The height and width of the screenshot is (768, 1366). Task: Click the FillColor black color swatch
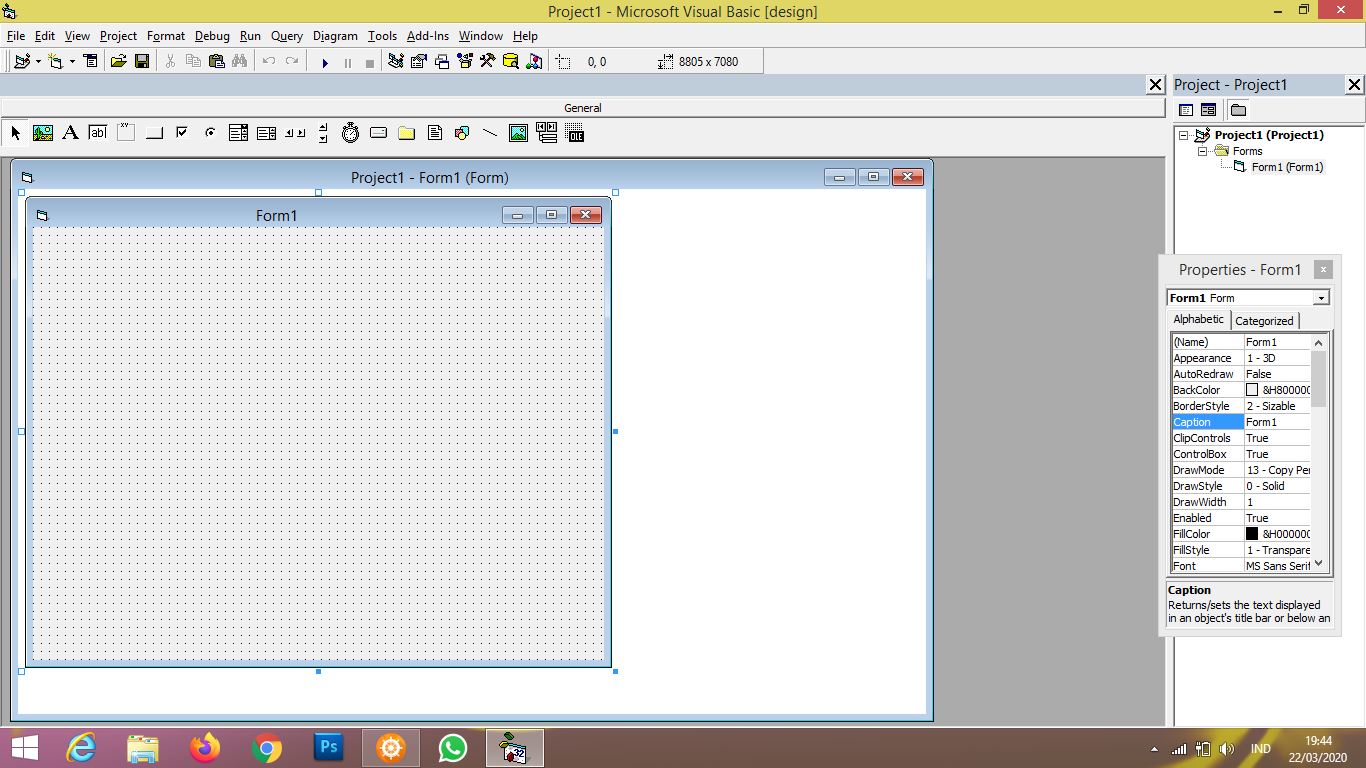click(1251, 534)
